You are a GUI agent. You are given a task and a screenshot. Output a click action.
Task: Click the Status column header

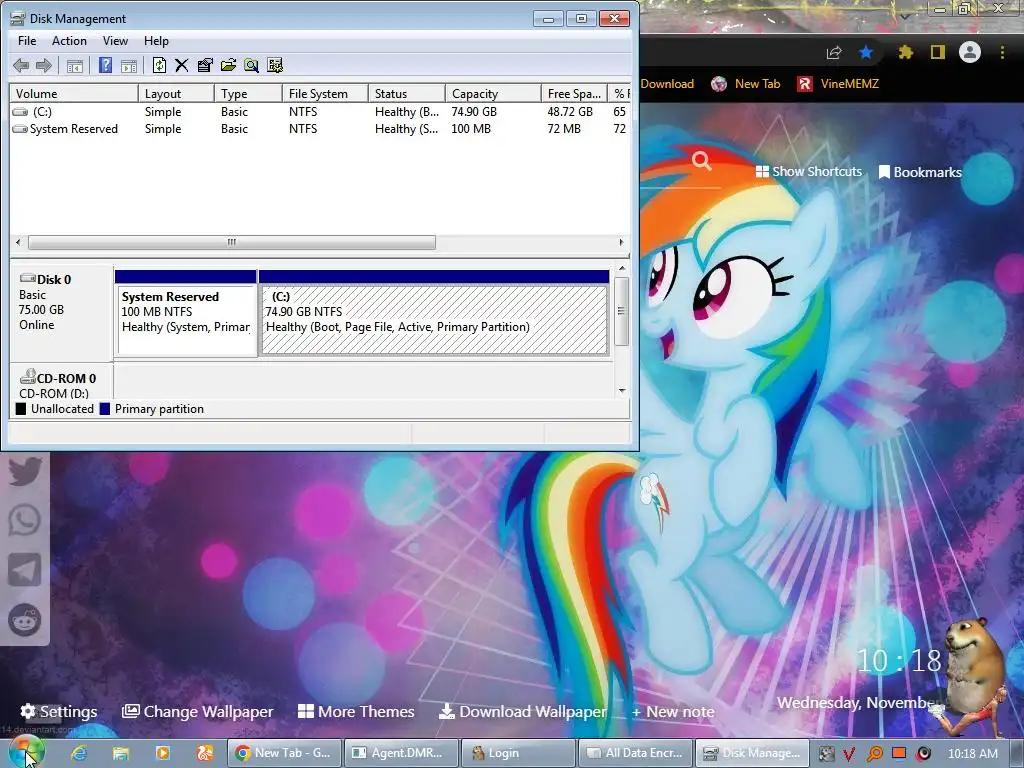point(407,93)
